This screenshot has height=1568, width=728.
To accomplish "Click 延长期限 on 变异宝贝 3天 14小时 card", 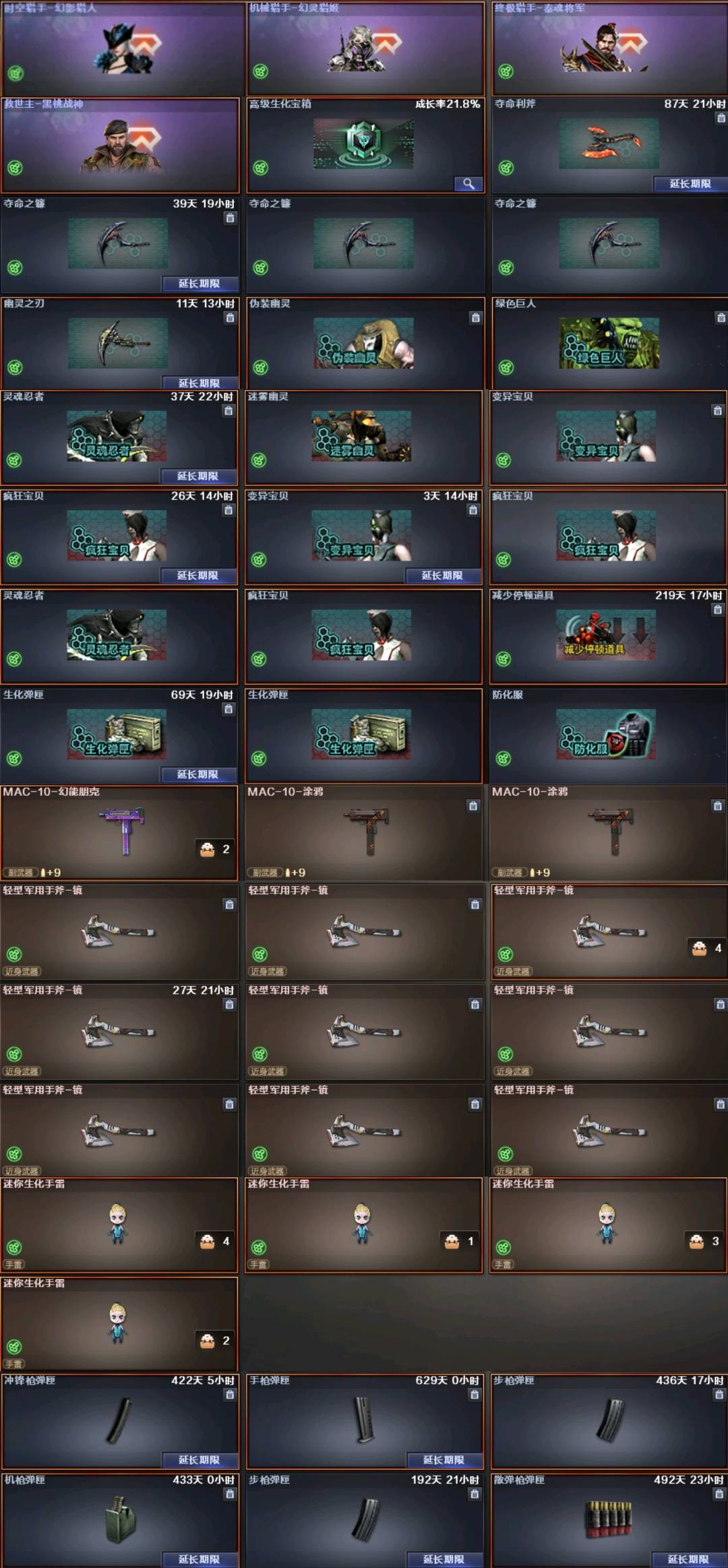I will (x=442, y=575).
